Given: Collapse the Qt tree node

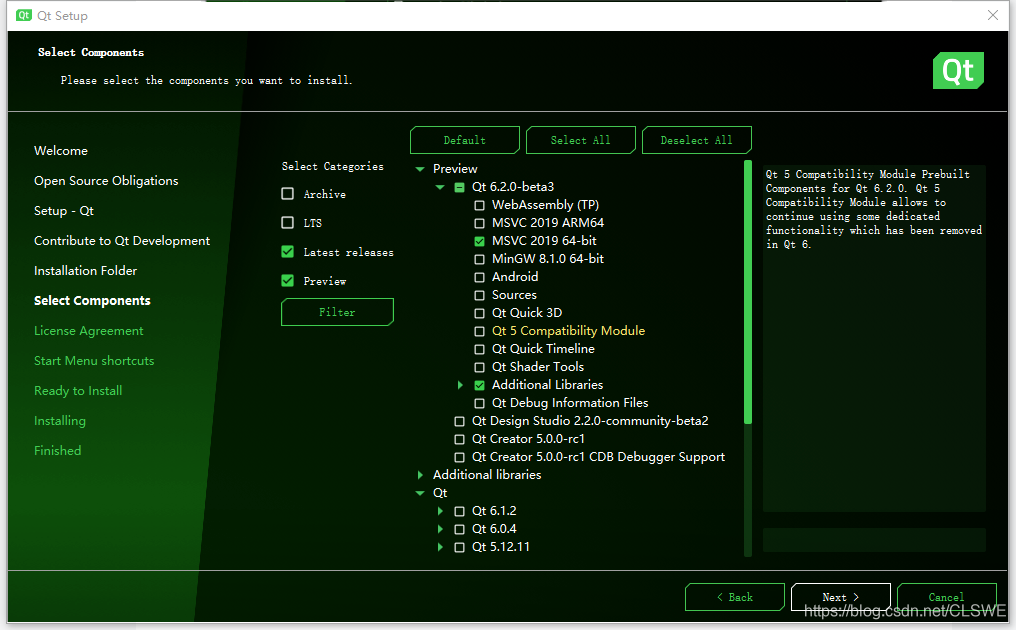Looking at the screenshot, I should click(x=420, y=493).
